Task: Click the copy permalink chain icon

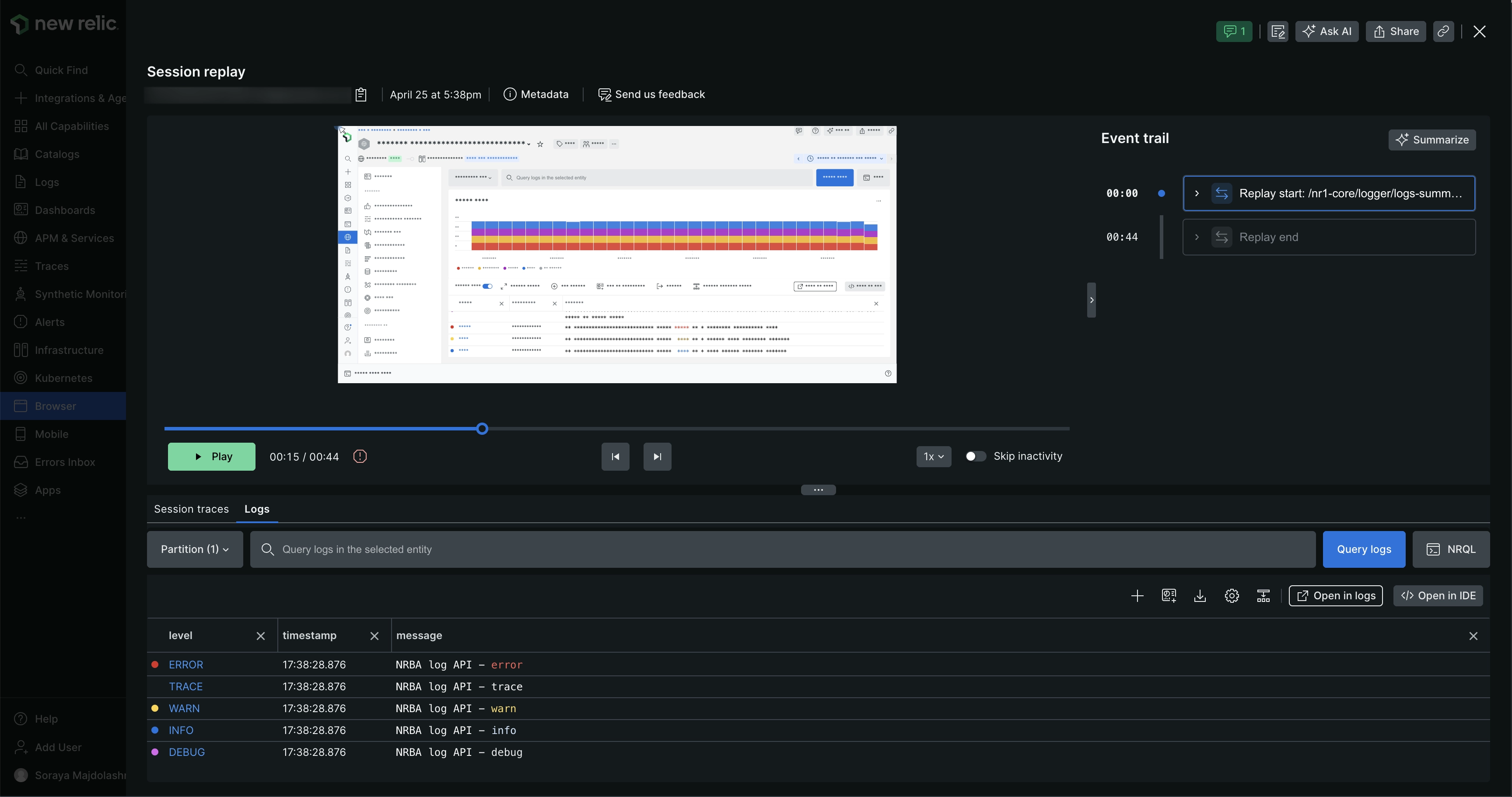Action: (x=1443, y=31)
